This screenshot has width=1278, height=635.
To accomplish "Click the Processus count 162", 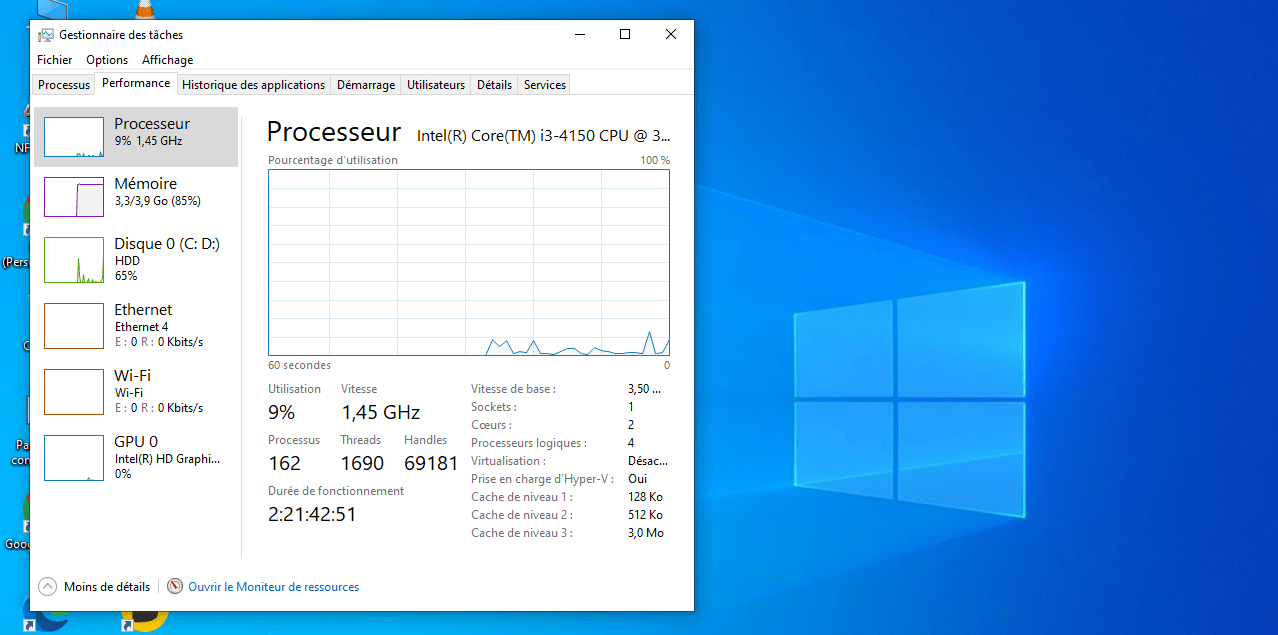I will click(285, 463).
